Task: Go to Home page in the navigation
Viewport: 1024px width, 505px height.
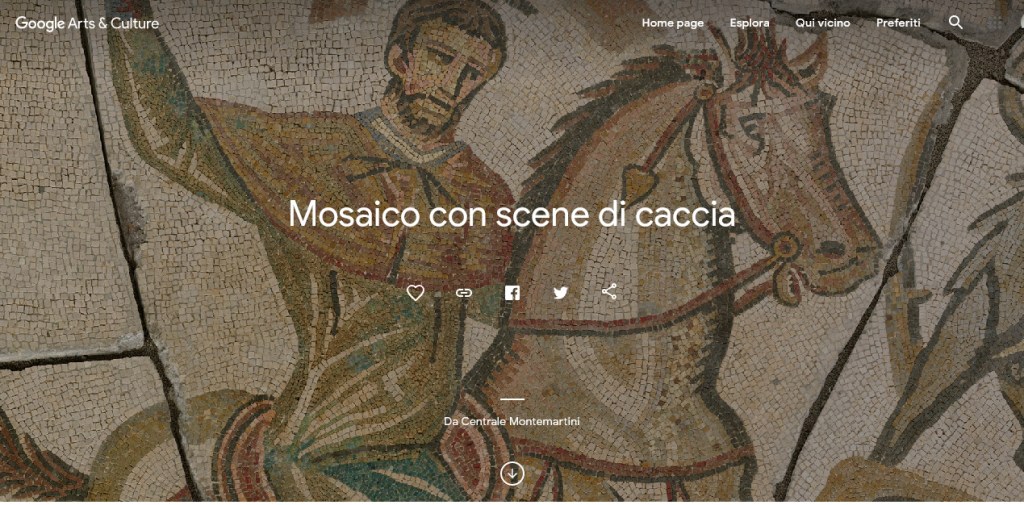Action: [673, 23]
